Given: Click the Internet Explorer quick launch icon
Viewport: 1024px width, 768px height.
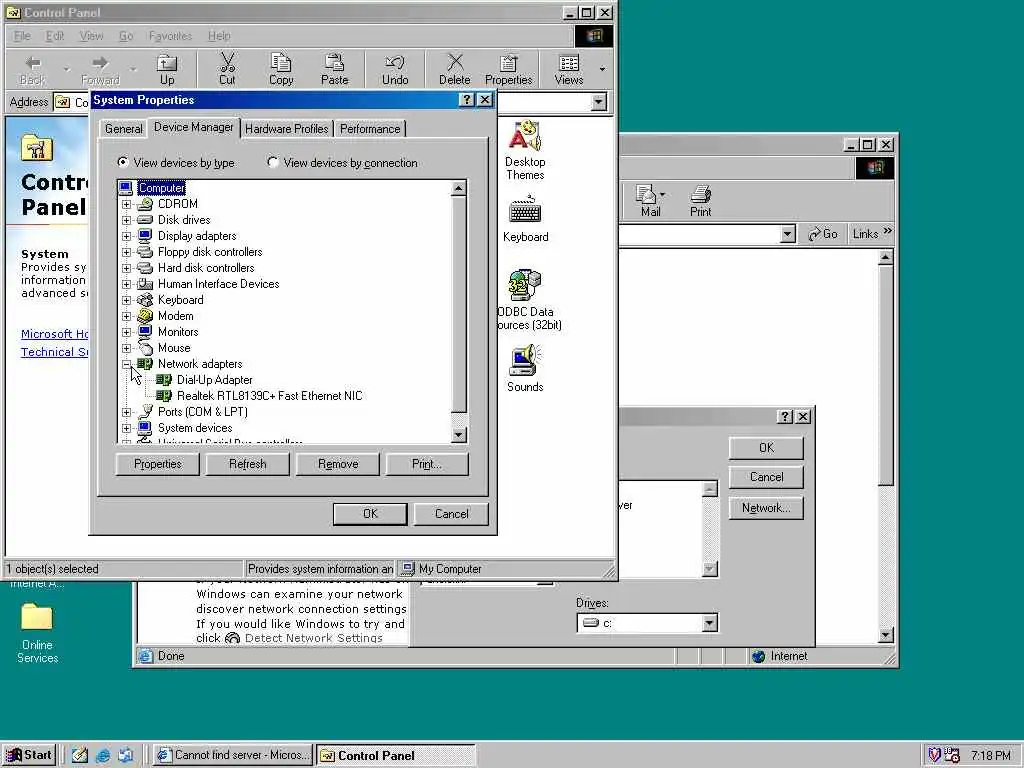Looking at the screenshot, I should coord(103,755).
